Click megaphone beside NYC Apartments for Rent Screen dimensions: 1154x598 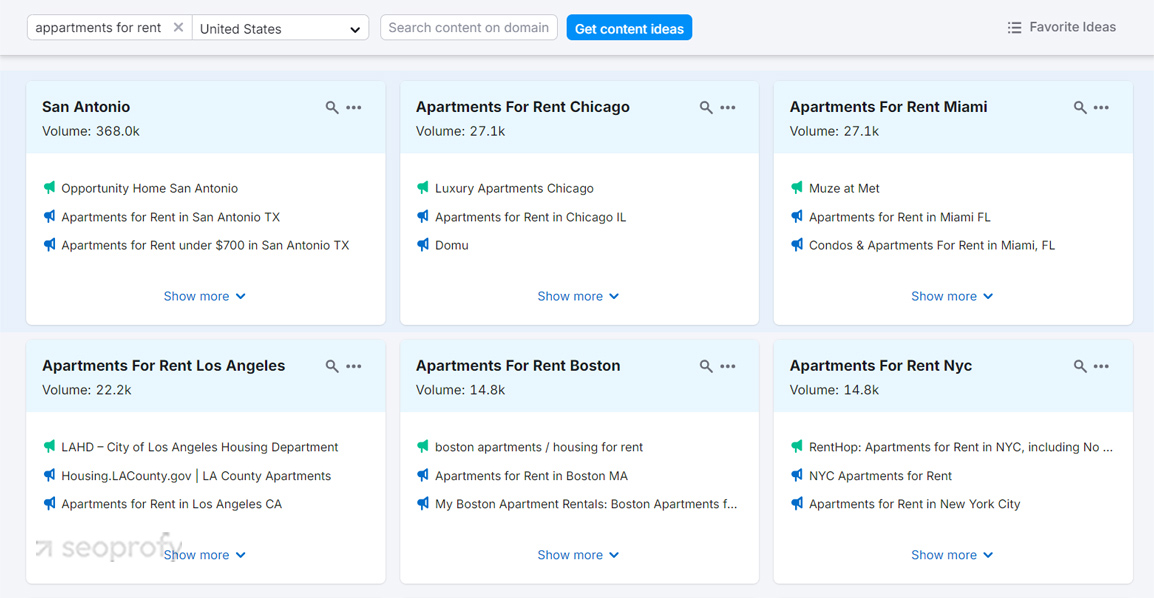[x=796, y=475]
